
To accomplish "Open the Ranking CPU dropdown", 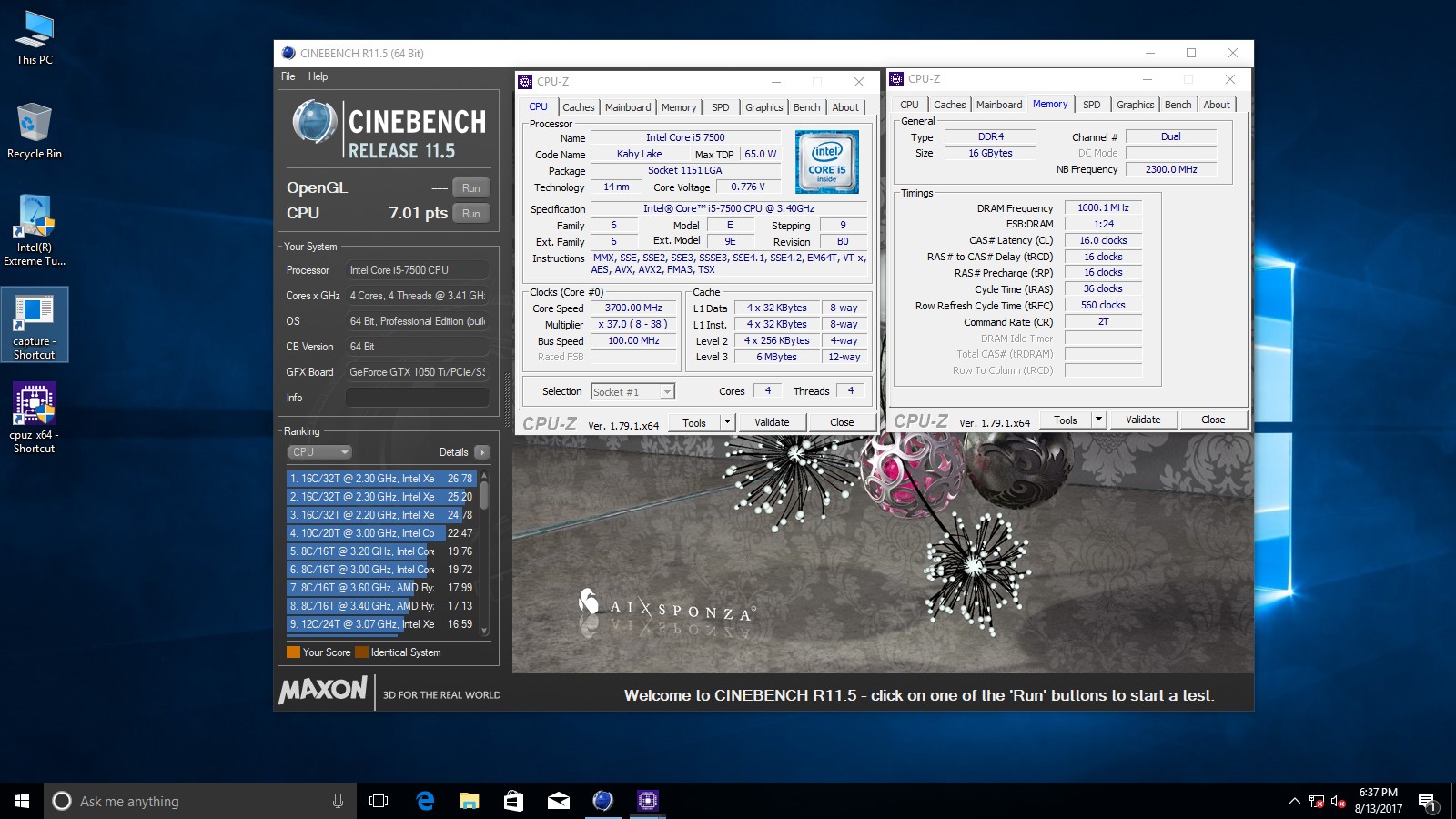I will click(319, 452).
